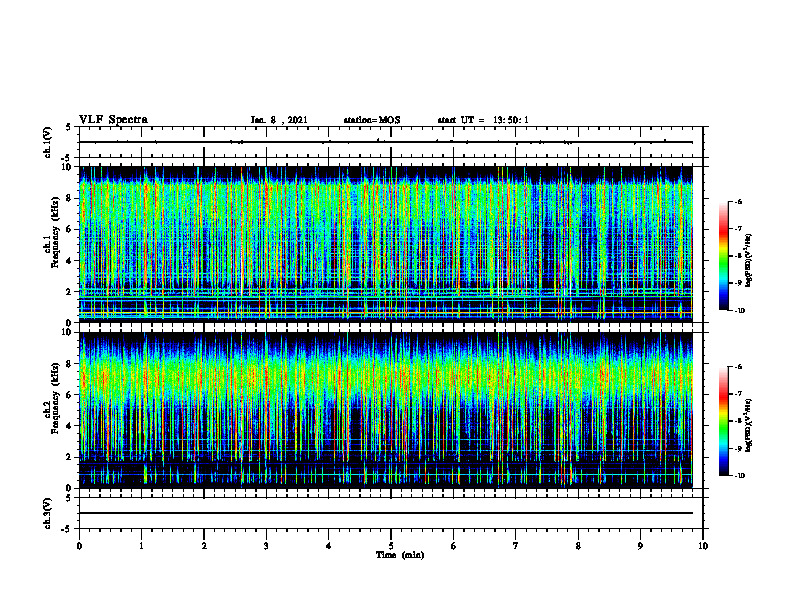Click the "station=MOS" header label

pos(372,120)
